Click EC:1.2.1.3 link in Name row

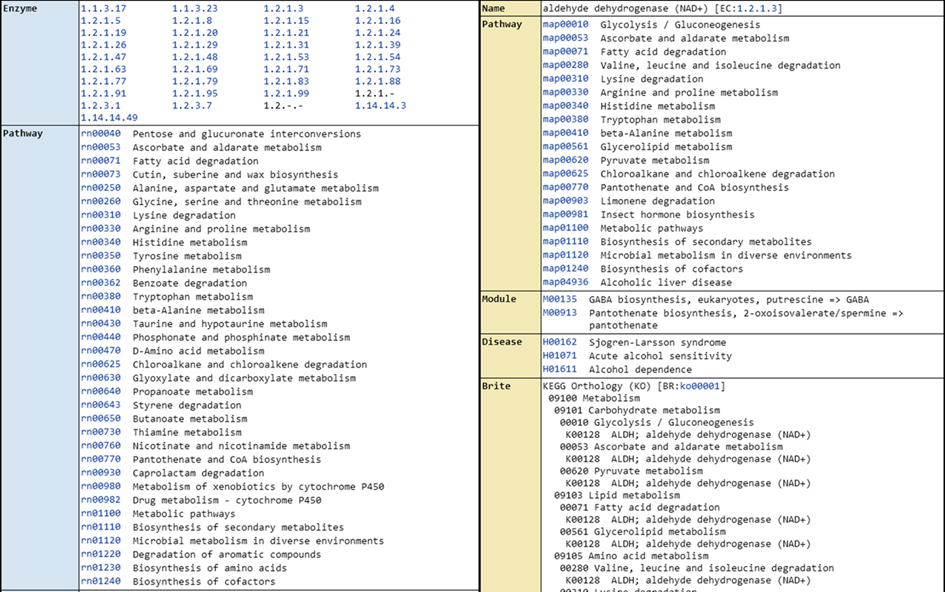749,8
